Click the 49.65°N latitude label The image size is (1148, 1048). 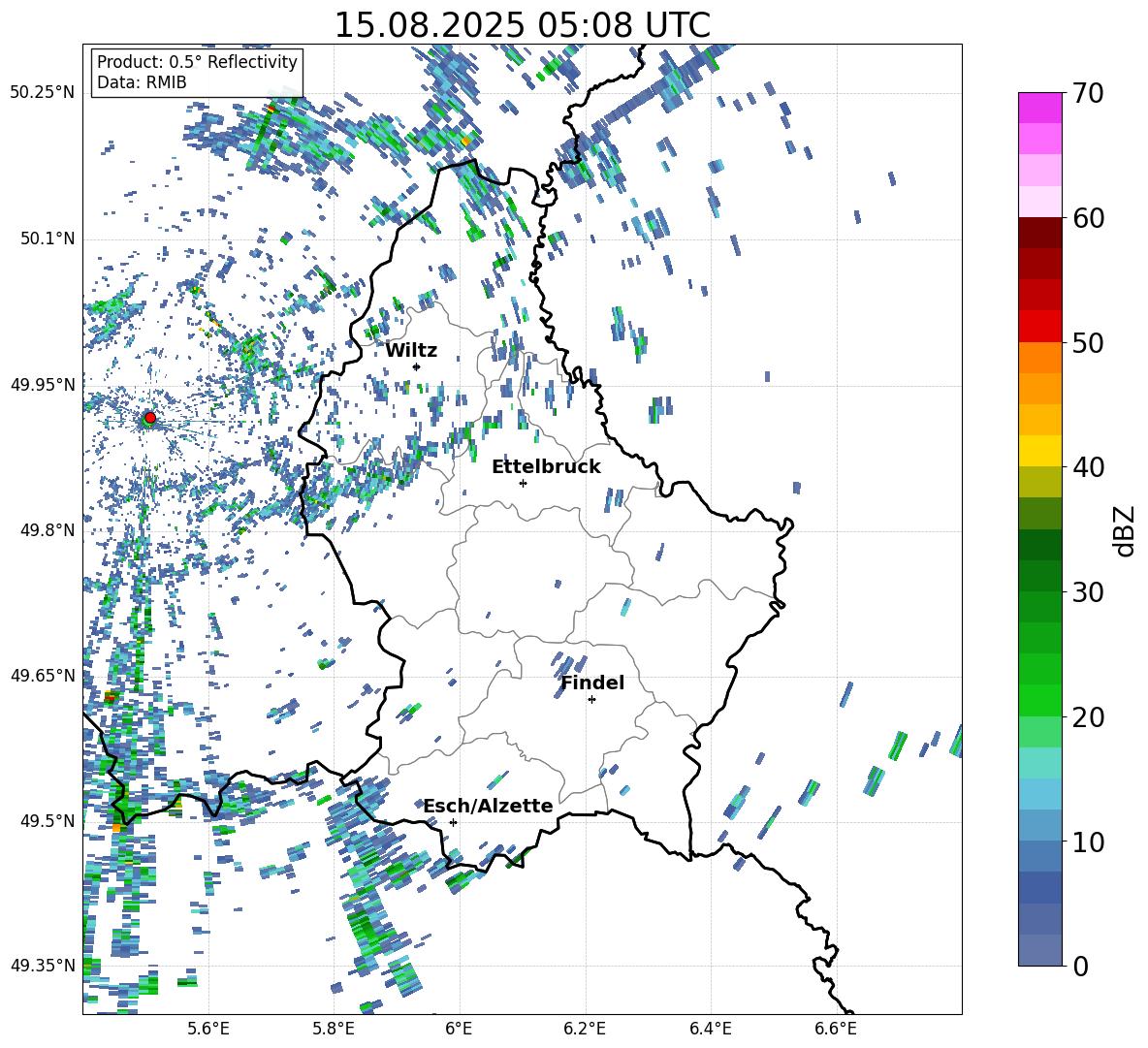(43, 676)
